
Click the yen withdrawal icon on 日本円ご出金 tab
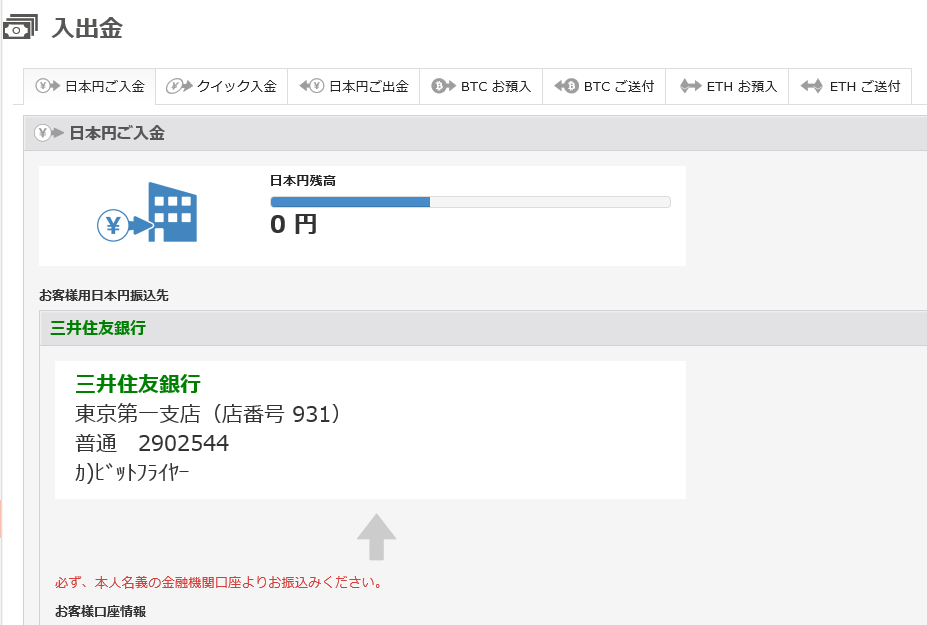click(312, 86)
